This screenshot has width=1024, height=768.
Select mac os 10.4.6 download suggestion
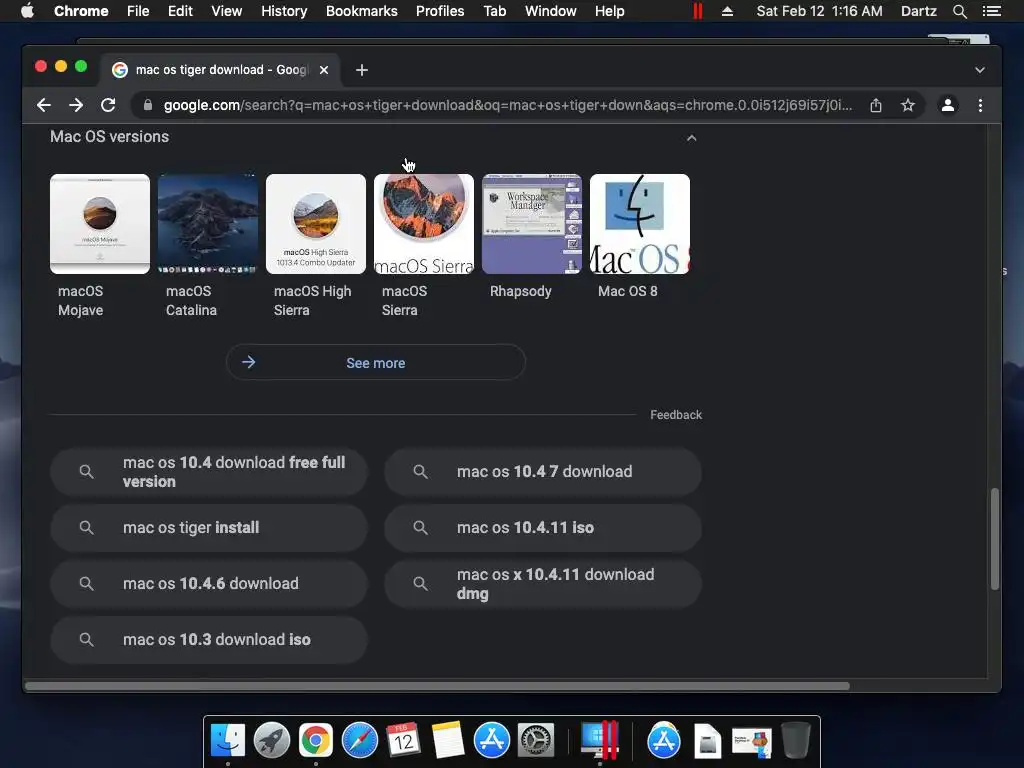(x=209, y=584)
